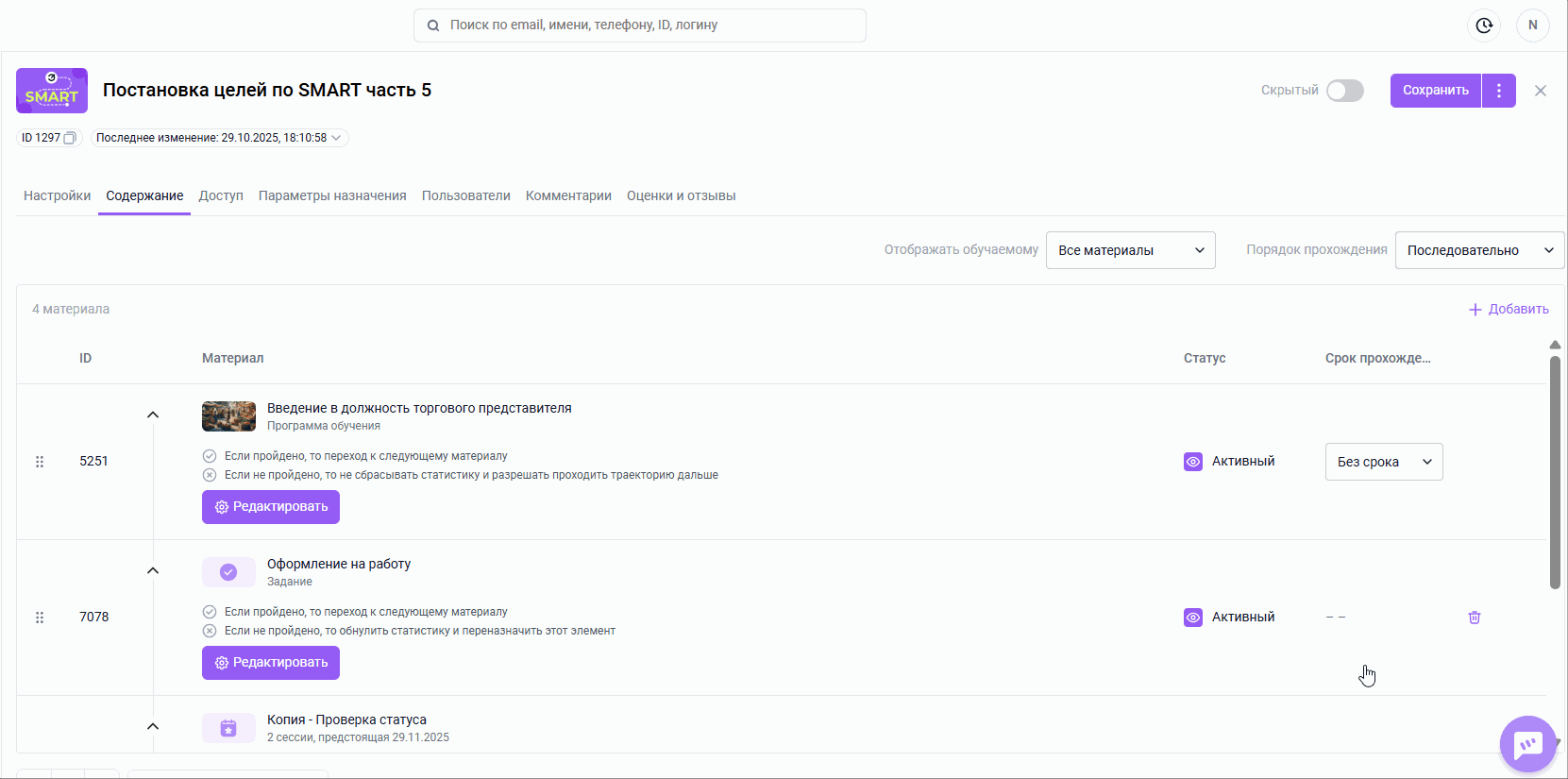Open the Все материалы dropdown
The image size is (1568, 779).
pyautogui.click(x=1131, y=250)
